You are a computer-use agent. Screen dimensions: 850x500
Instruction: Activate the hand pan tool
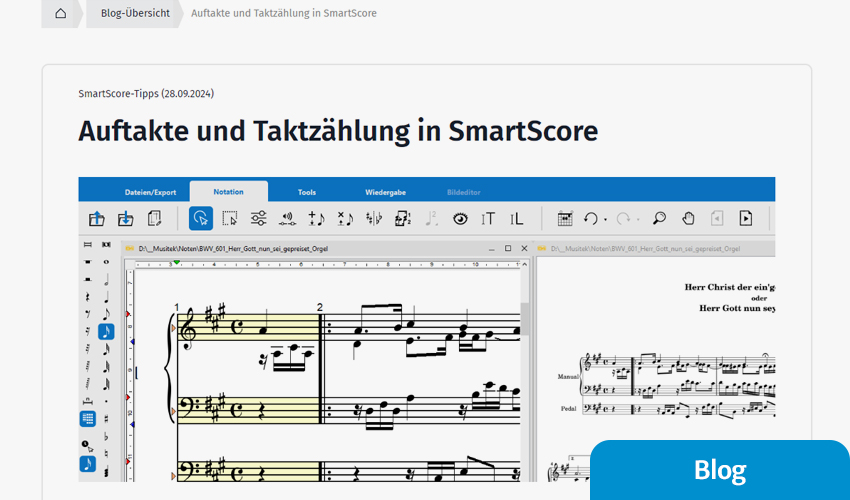pyautogui.click(x=688, y=218)
